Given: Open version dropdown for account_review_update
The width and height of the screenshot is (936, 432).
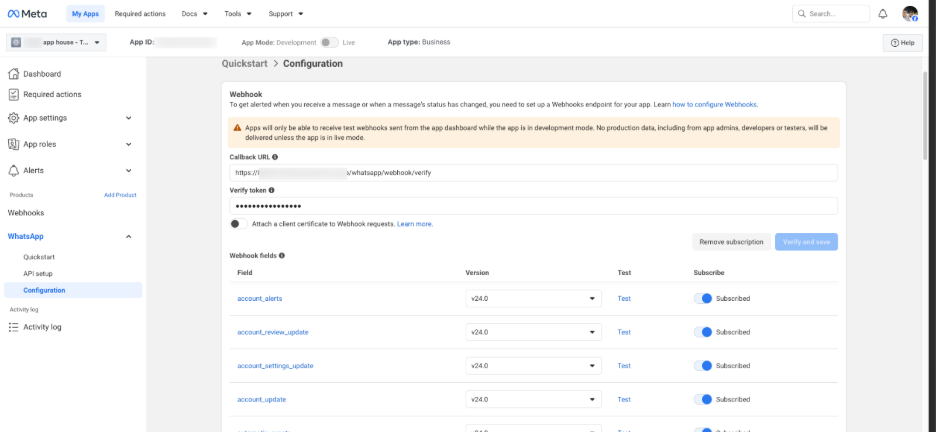Looking at the screenshot, I should tap(533, 332).
